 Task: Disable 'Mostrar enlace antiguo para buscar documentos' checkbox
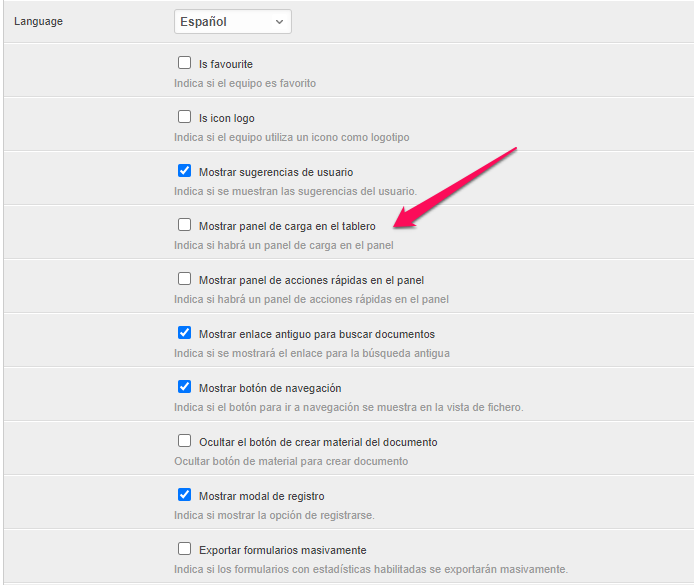point(184,333)
